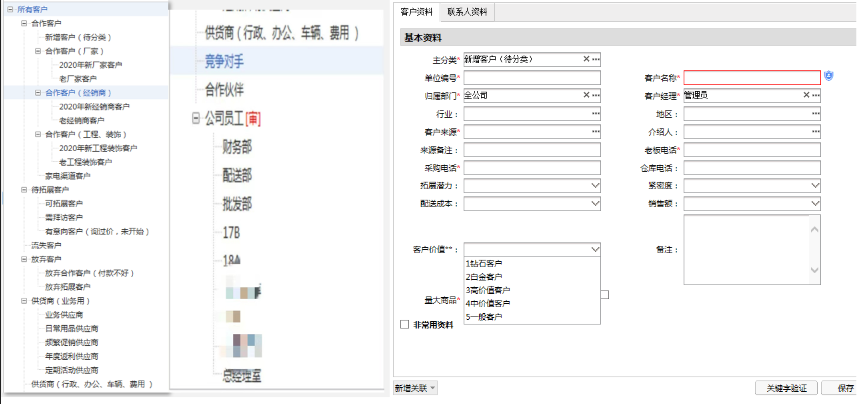This screenshot has width=863, height=404.
Task: Collapse the 所有客户 root node
Action: point(10,9)
